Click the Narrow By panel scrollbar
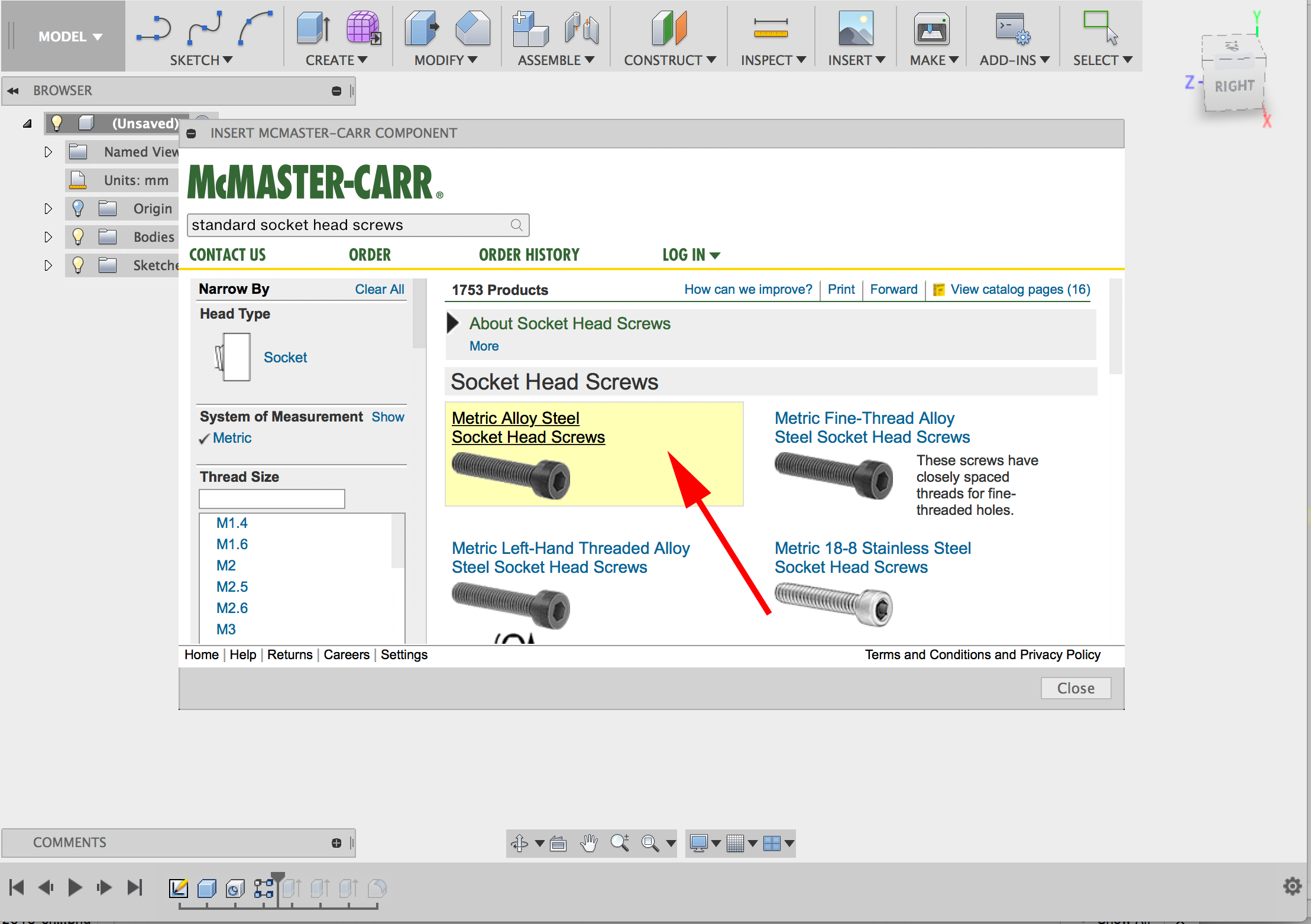The image size is (1311, 924). (419, 313)
